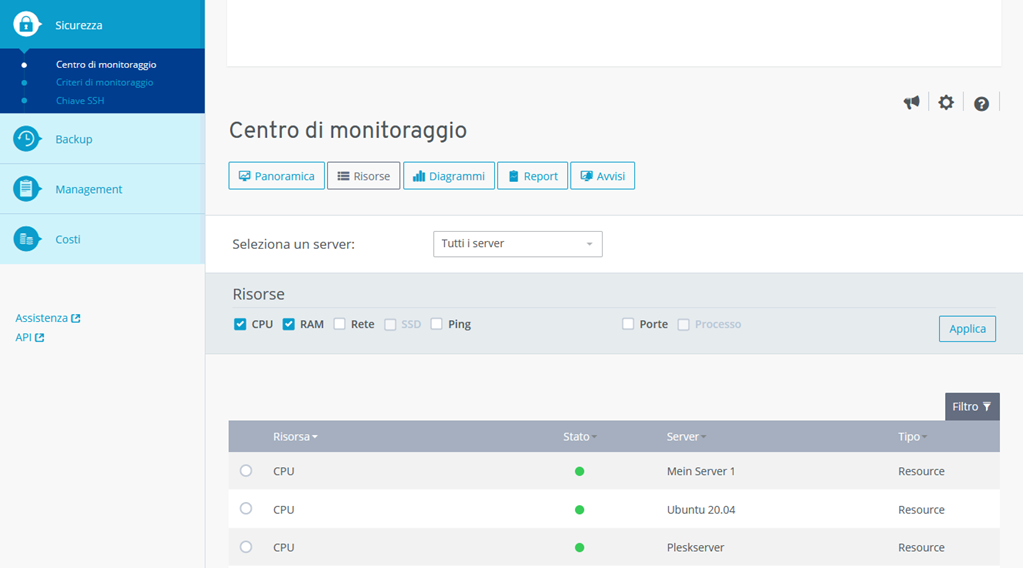Enable the Porte checkbox
1024x568 pixels.
click(628, 324)
